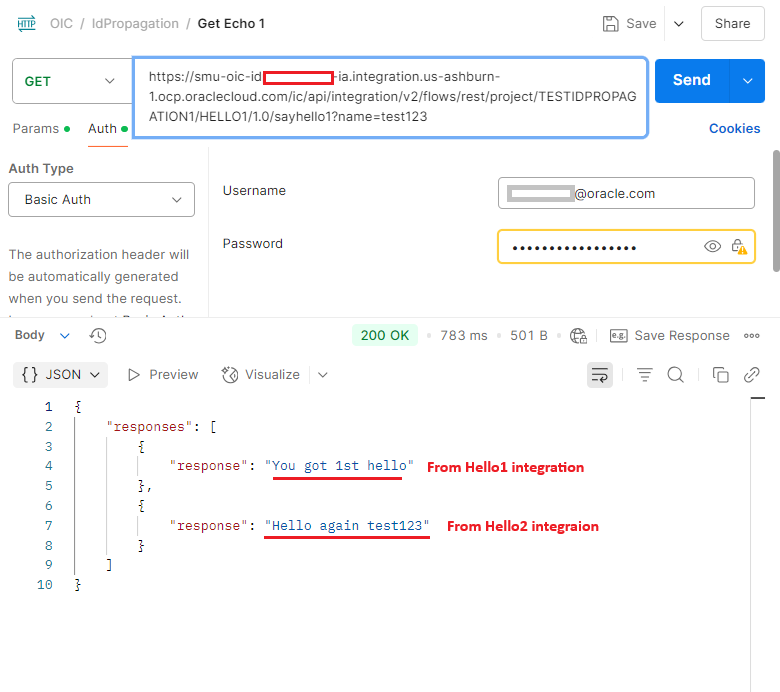Expand the JSON format dropdown
This screenshot has height=692, width=780.
[61, 375]
